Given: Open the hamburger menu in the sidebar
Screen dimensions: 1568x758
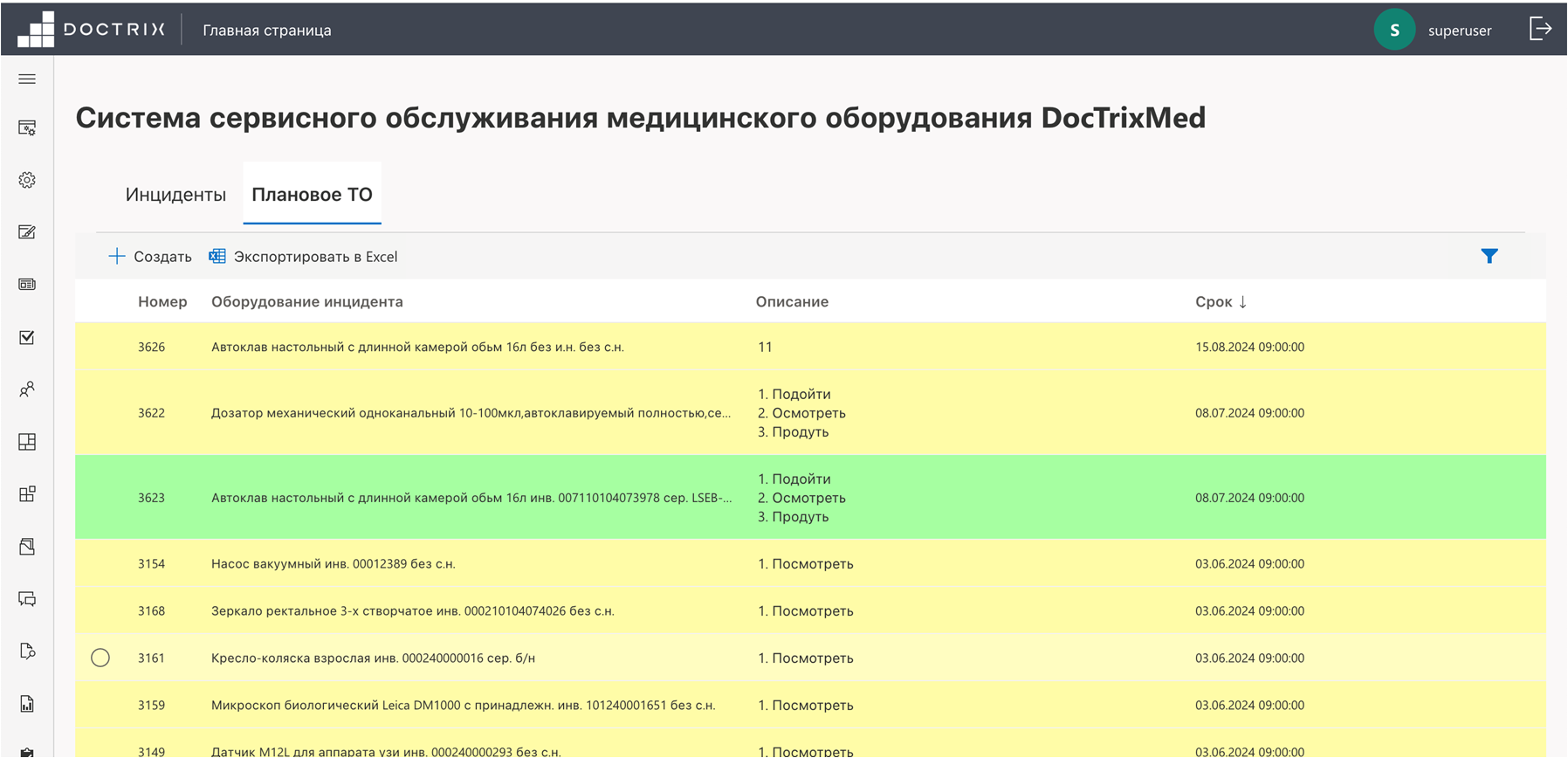Looking at the screenshot, I should point(27,79).
